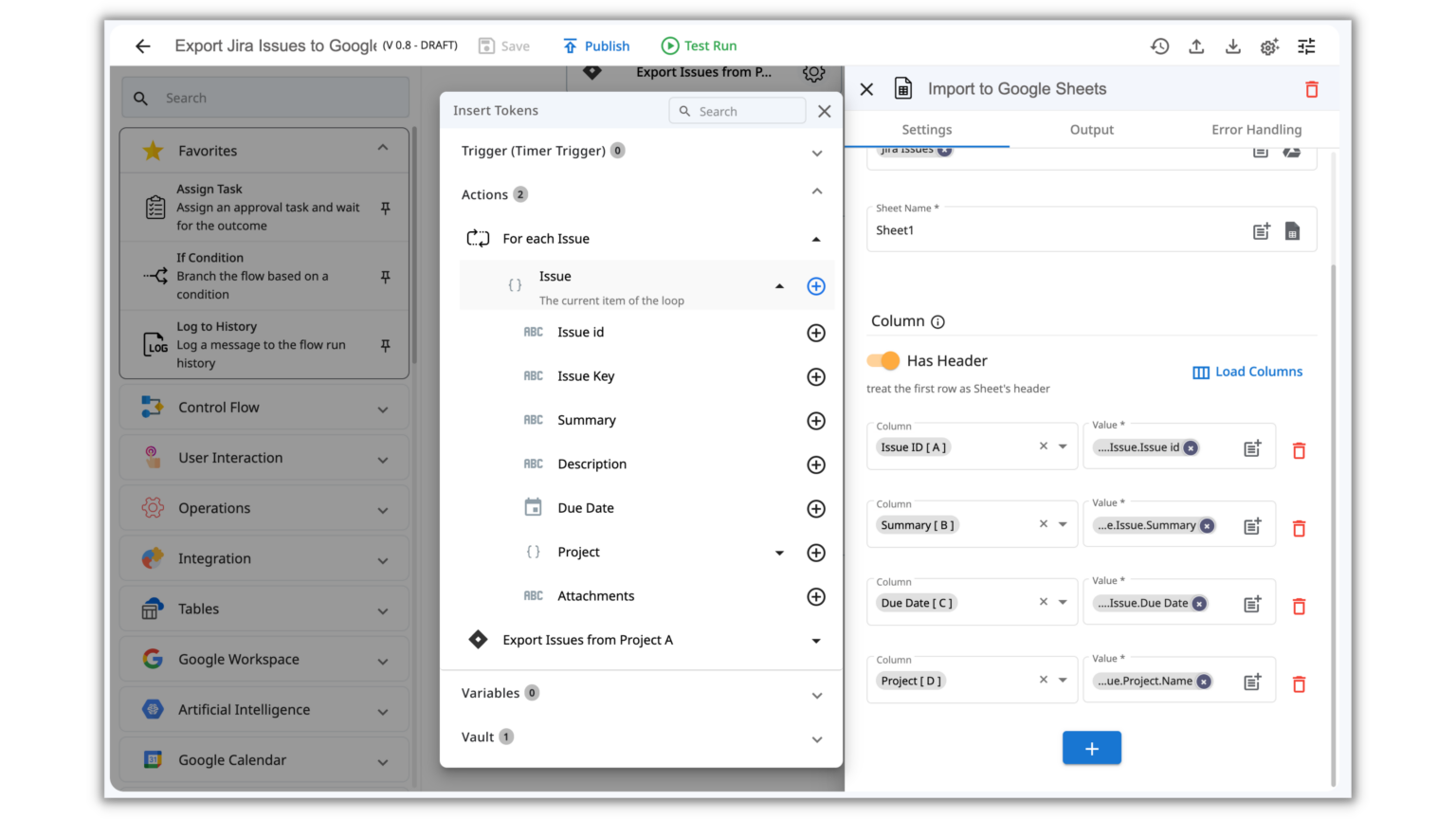Click the Test Run button
This screenshot has height=819, width=1456.
click(699, 45)
